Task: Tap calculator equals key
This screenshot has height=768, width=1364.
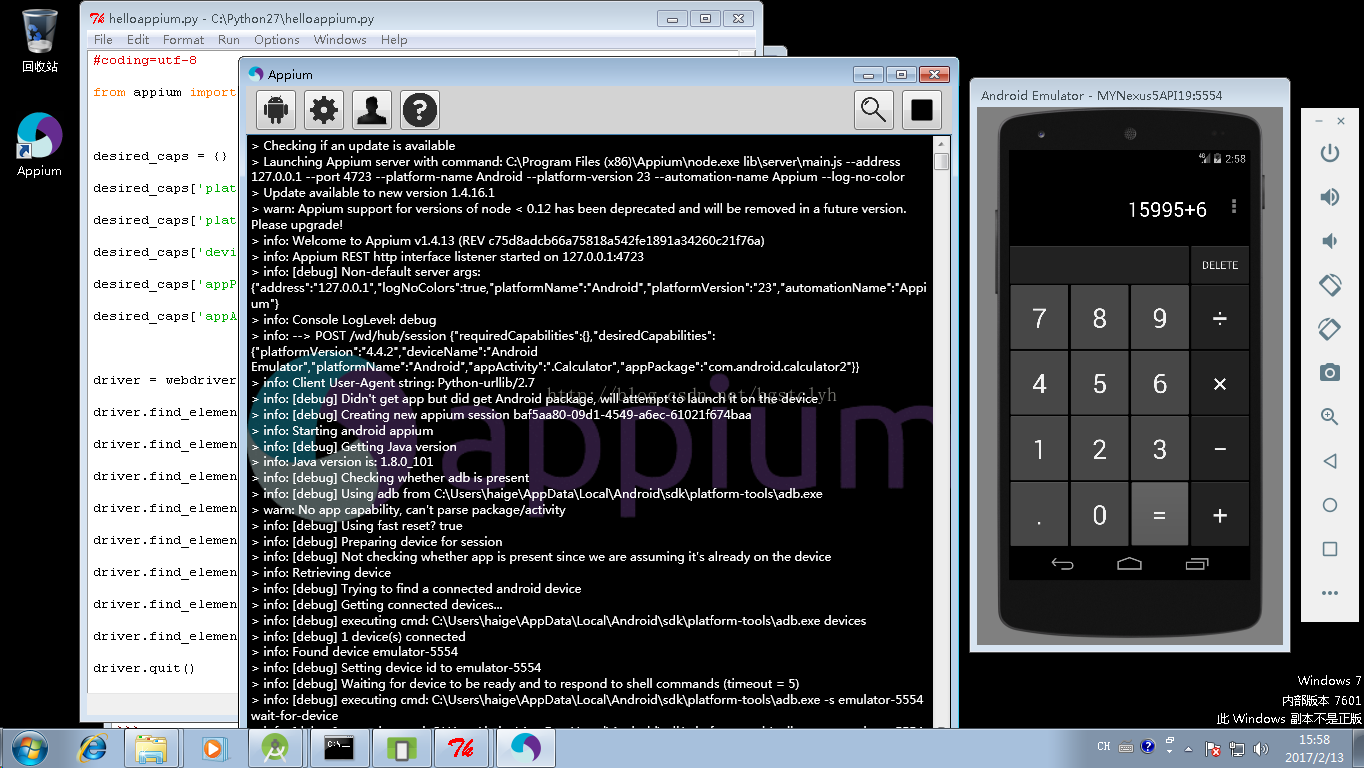Action: 1160,515
